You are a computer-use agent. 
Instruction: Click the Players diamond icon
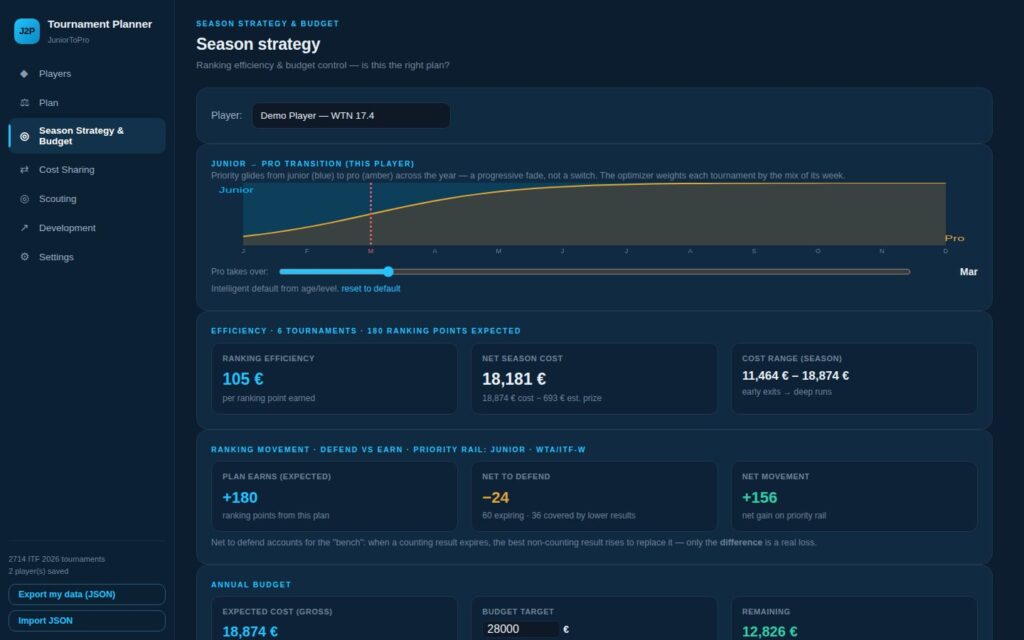[24, 74]
